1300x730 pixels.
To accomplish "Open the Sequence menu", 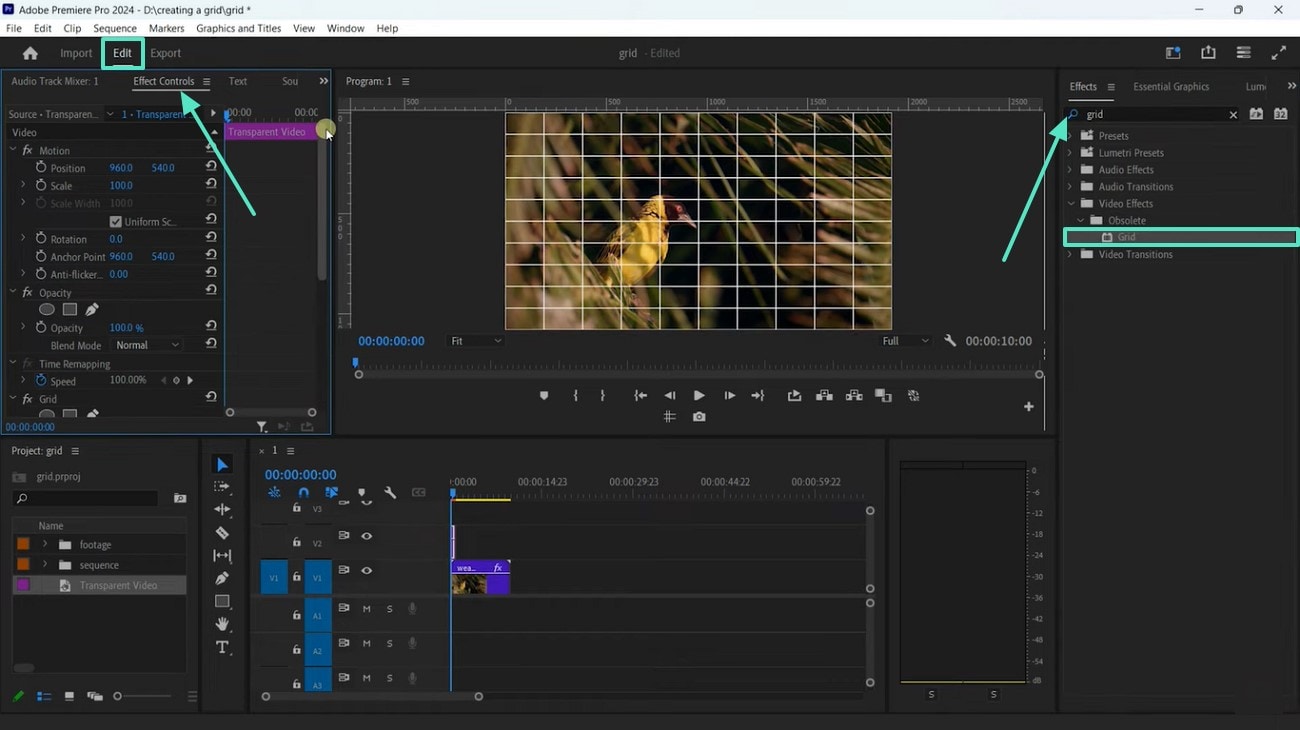I will [115, 28].
